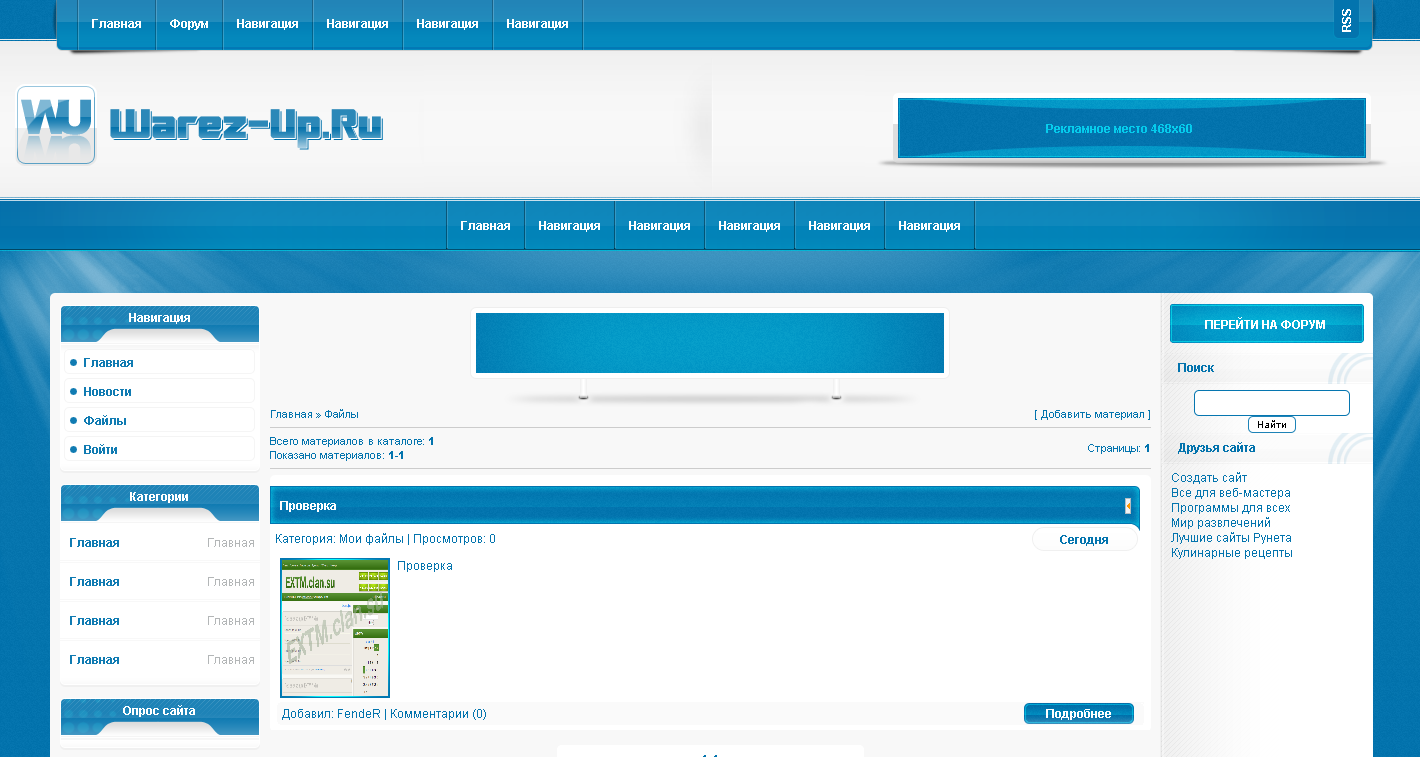Open the Комментарии (0) link
The height and width of the screenshot is (757, 1420).
(438, 714)
